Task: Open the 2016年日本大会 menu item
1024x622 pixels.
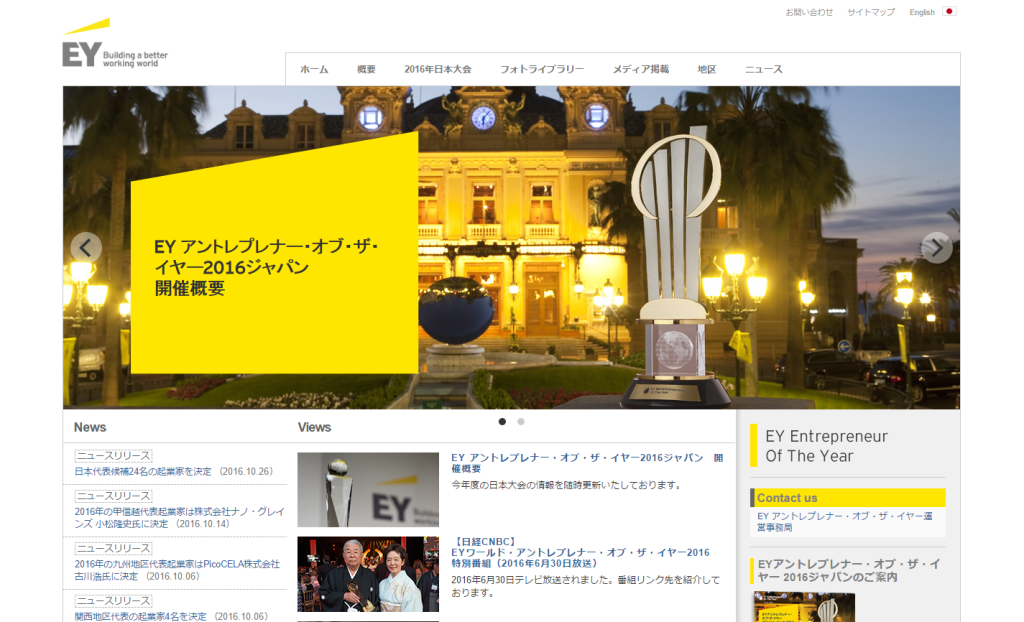Action: coord(438,69)
